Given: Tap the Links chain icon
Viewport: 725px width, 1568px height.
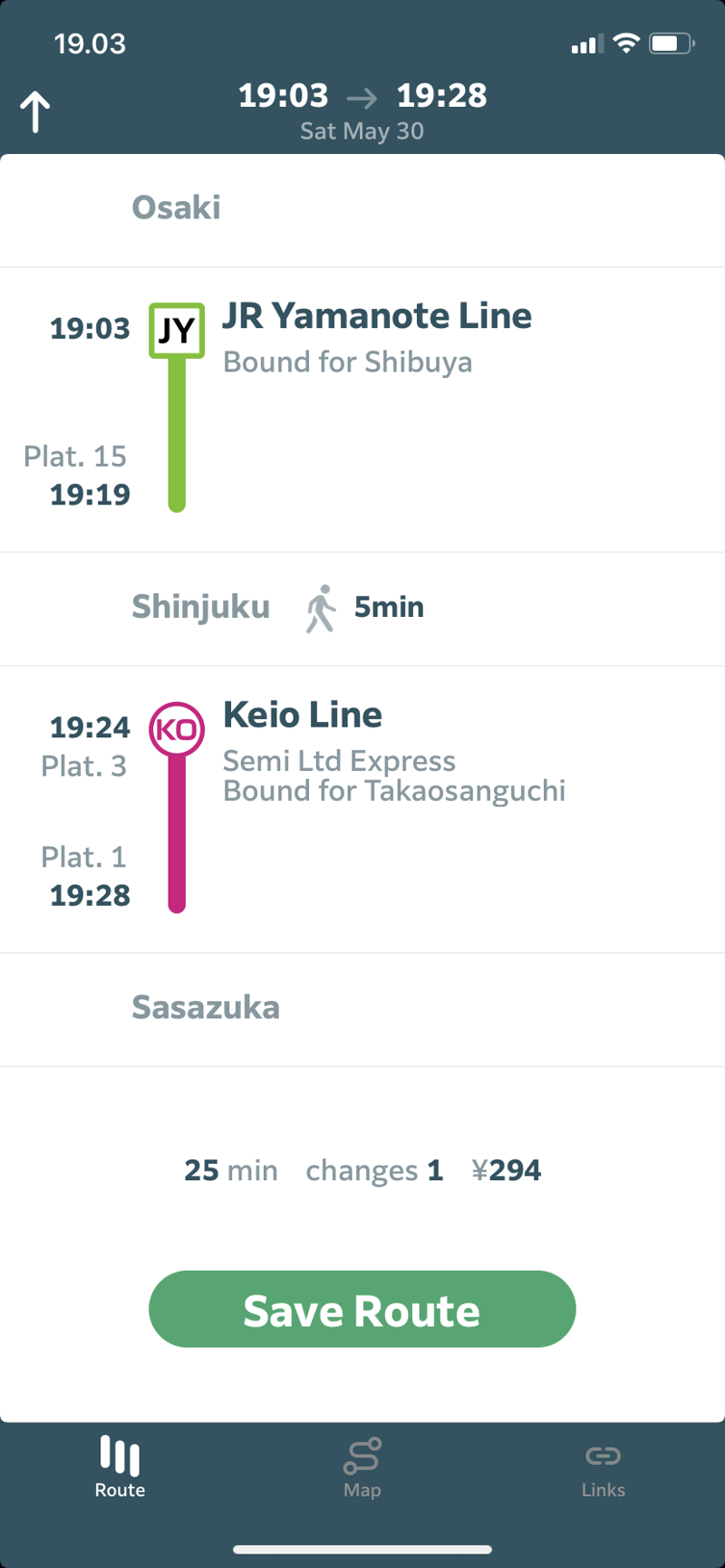Looking at the screenshot, I should (603, 1455).
